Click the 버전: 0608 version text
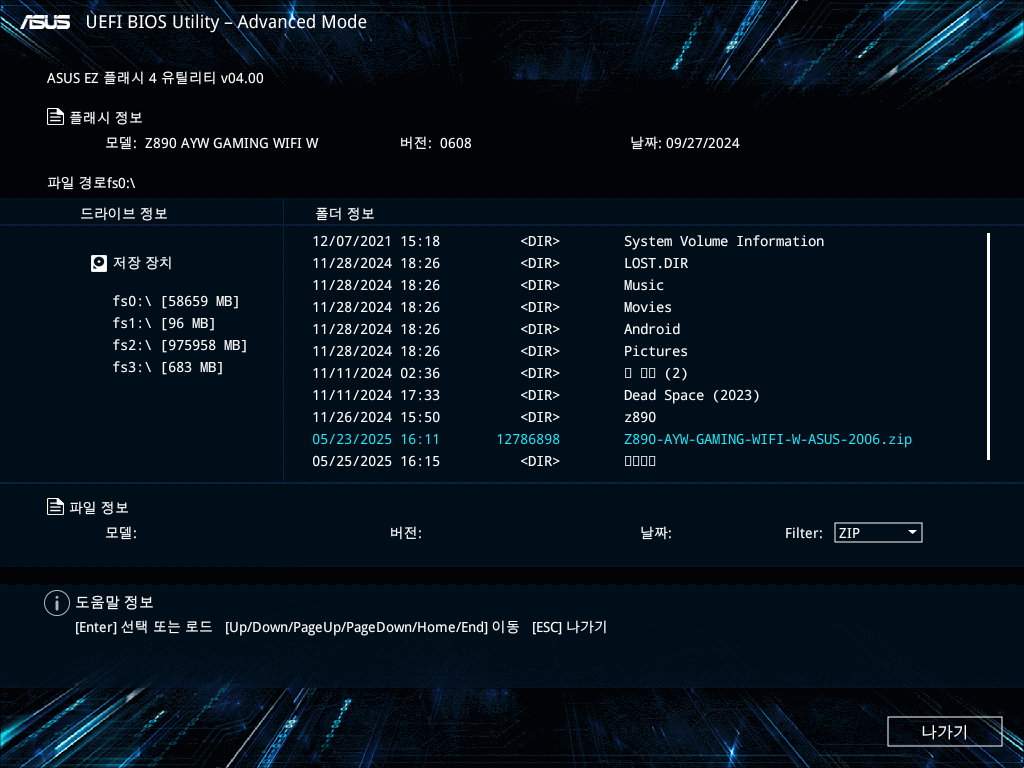 pyautogui.click(x=435, y=143)
